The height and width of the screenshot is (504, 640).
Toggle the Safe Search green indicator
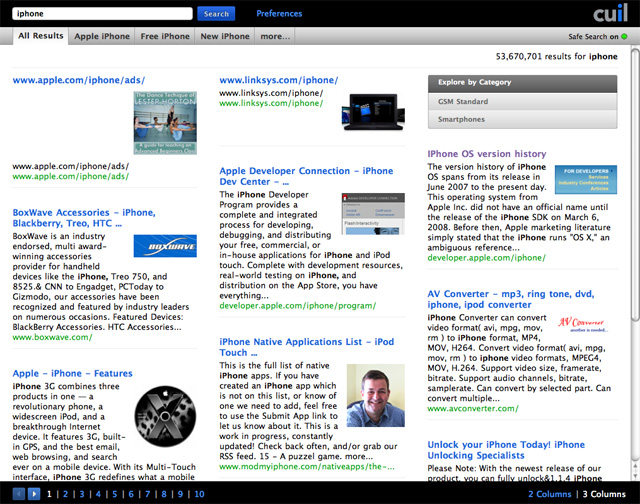click(x=624, y=36)
